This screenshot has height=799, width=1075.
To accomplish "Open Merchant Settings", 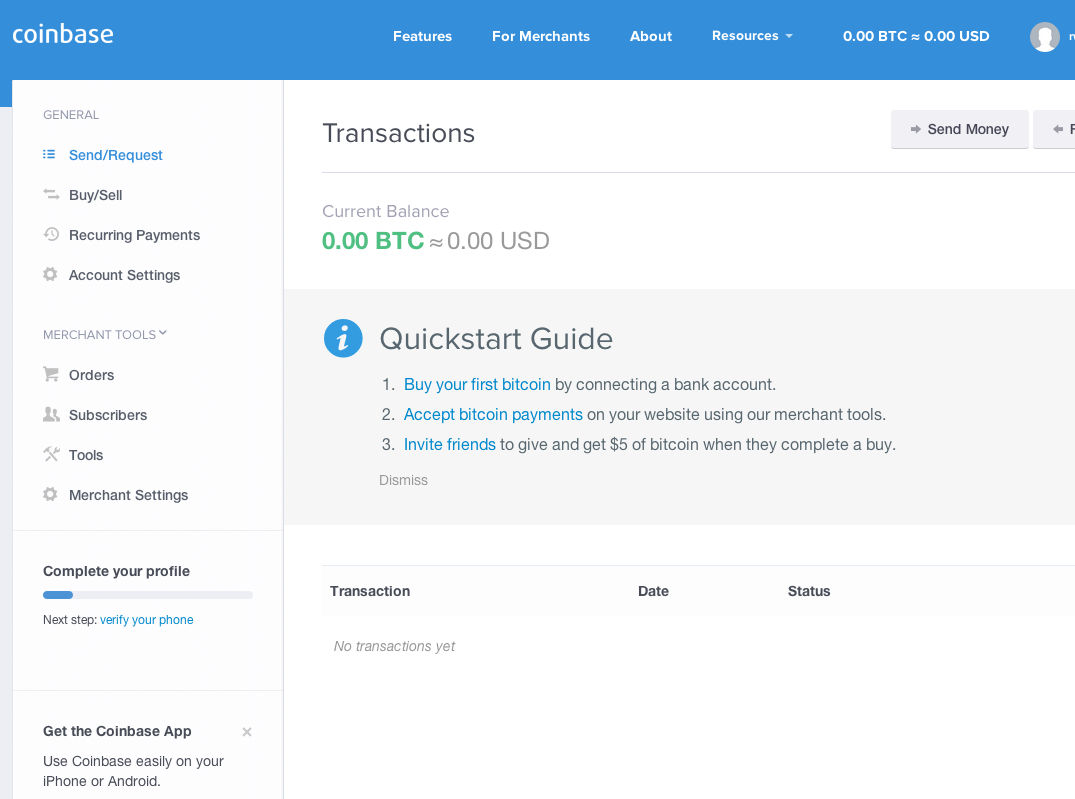I will [128, 495].
